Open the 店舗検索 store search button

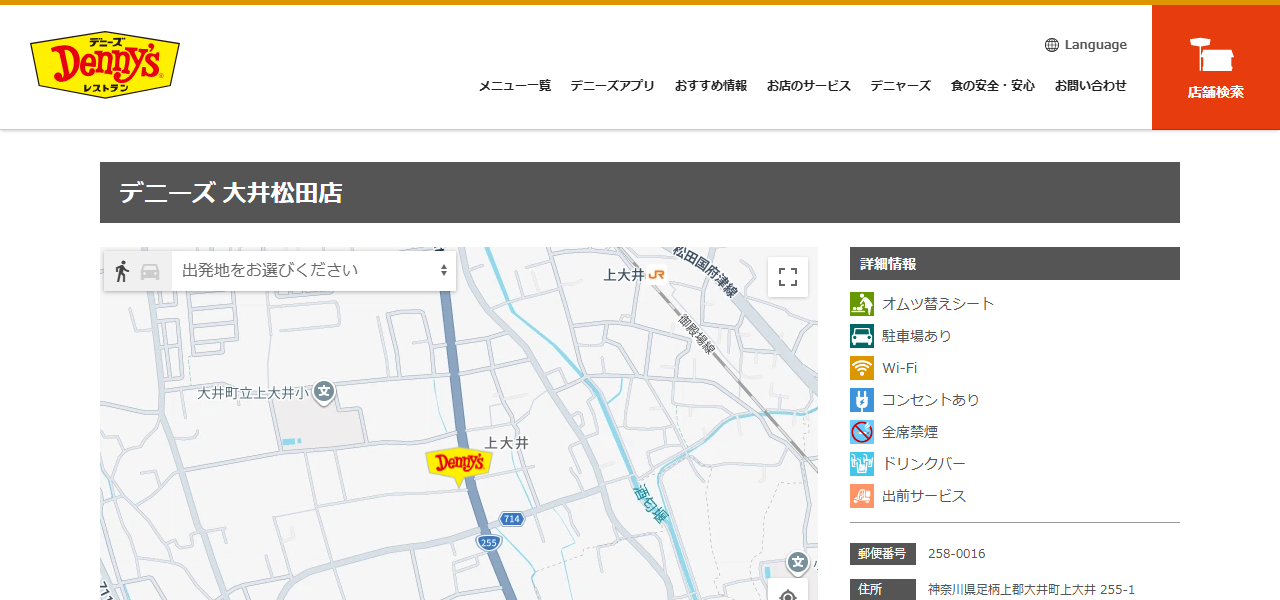tap(1216, 67)
